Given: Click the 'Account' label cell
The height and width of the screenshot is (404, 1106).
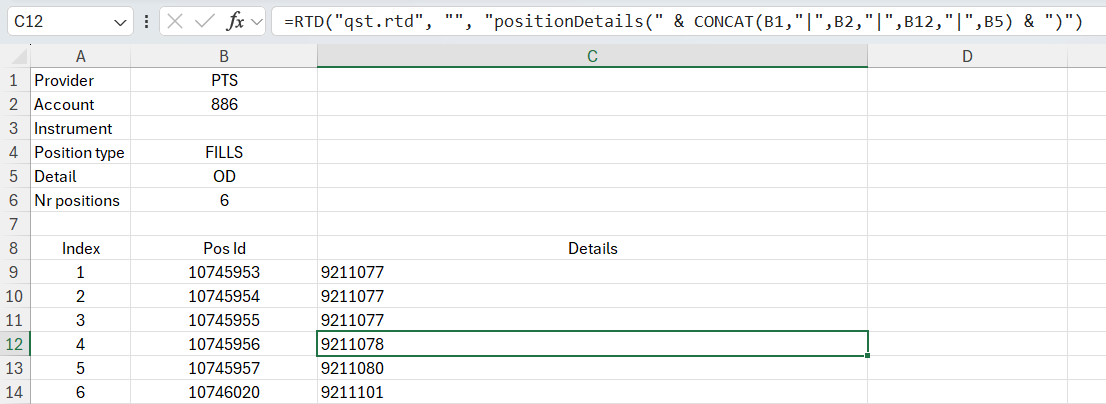Looking at the screenshot, I should [x=80, y=104].
